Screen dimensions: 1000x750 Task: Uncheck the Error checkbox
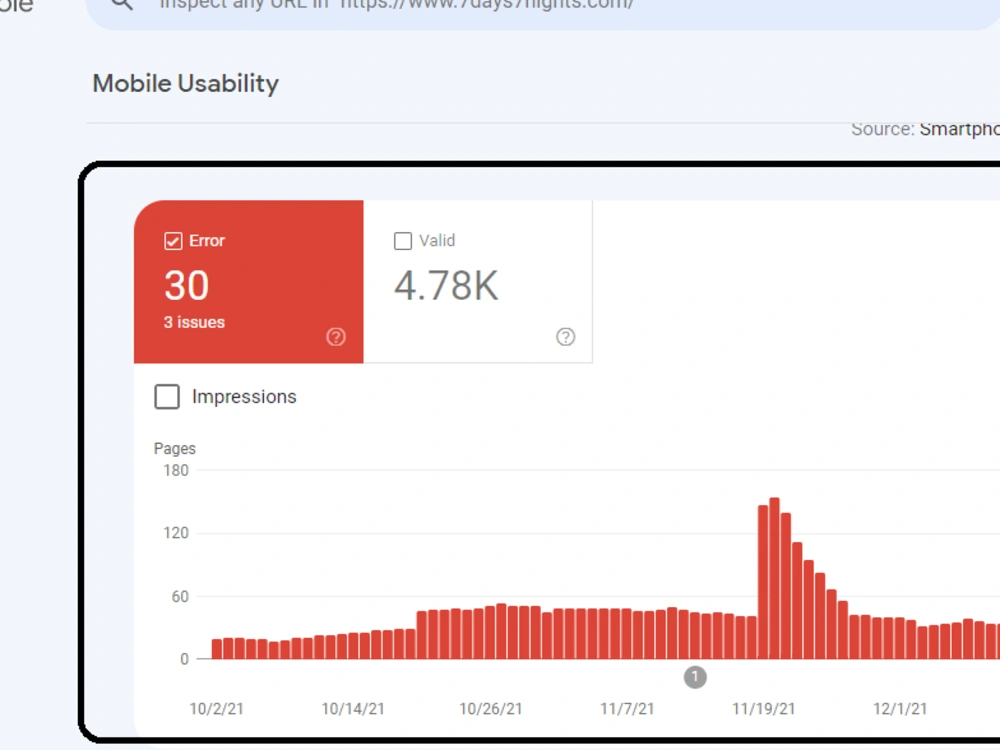tap(173, 241)
